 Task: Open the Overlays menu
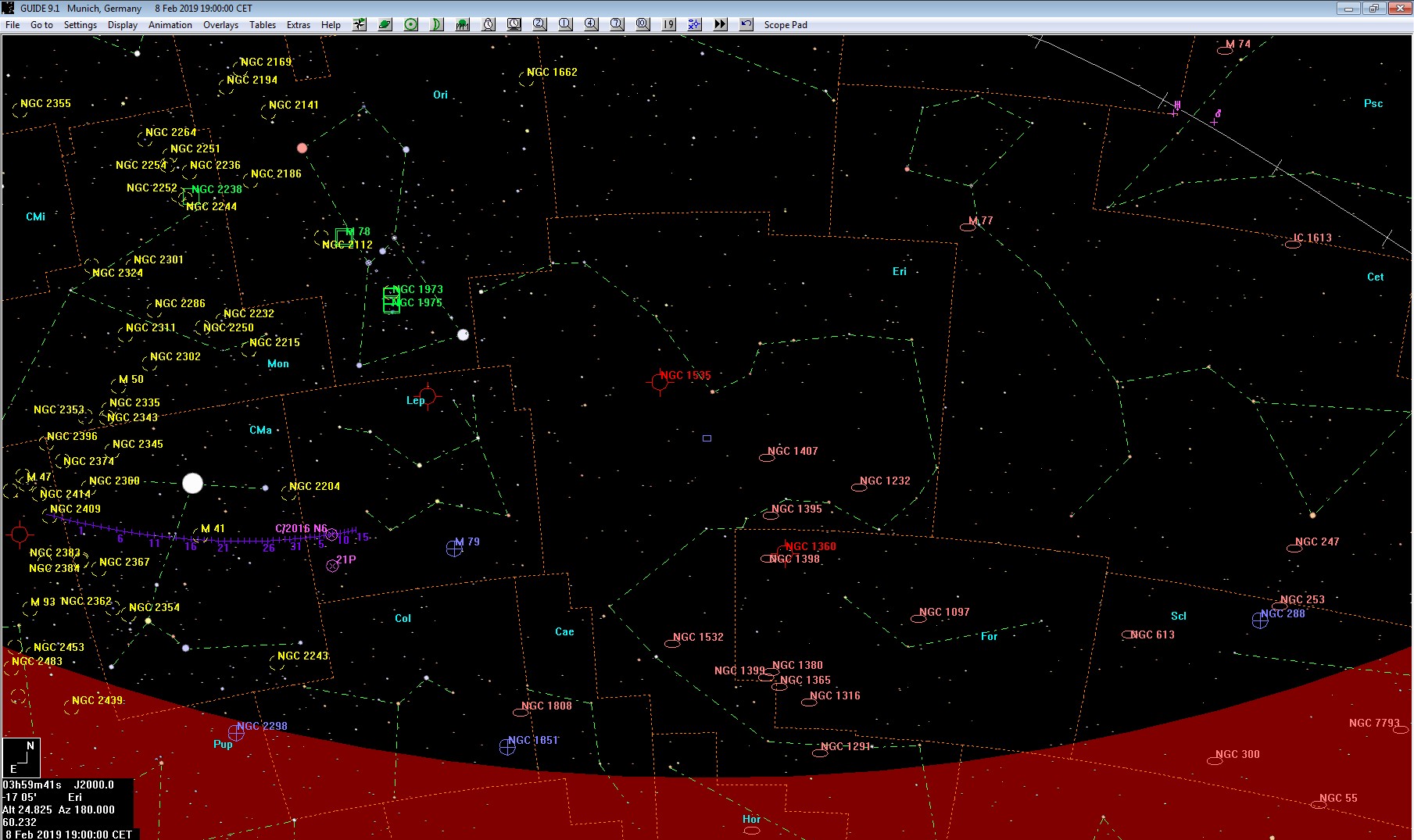click(x=221, y=25)
